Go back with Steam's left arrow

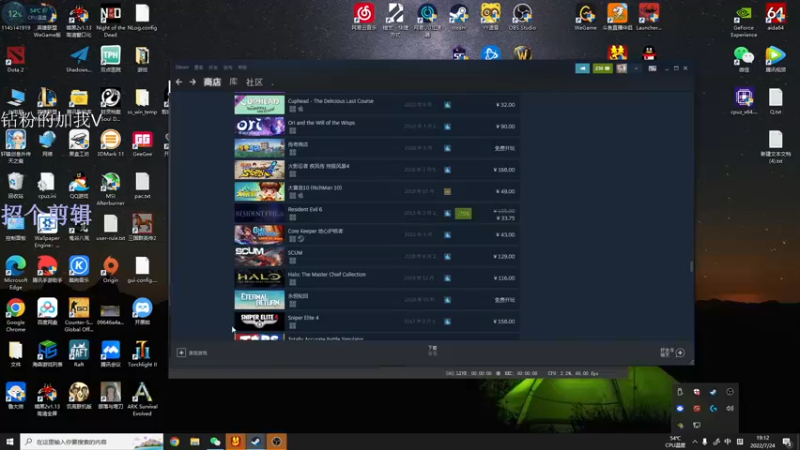click(179, 82)
